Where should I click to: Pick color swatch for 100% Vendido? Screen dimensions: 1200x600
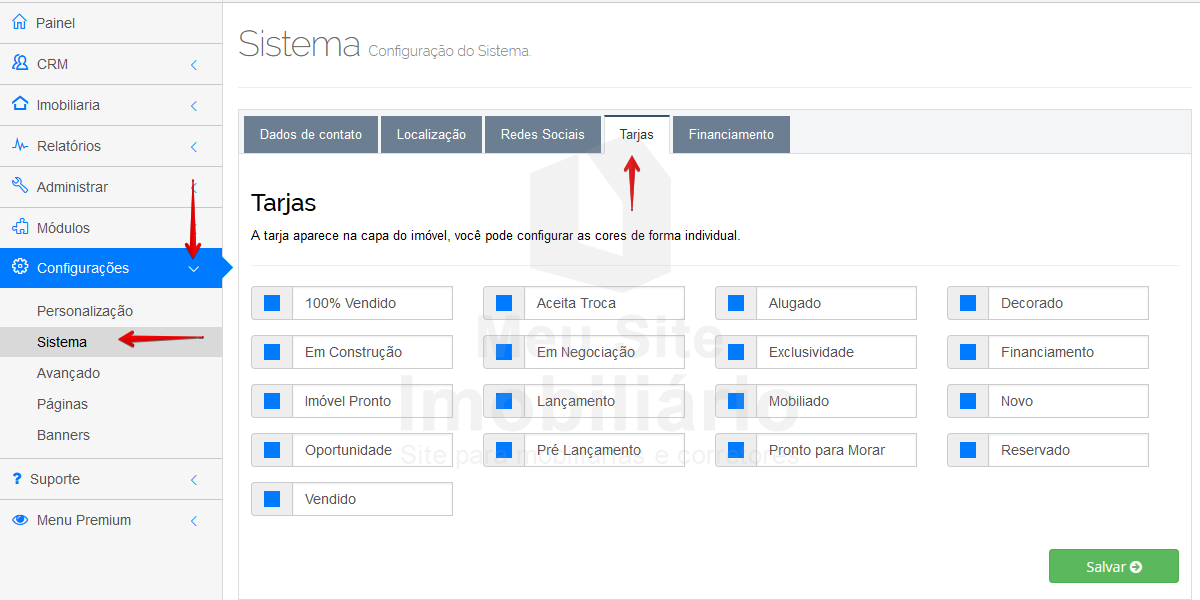click(x=272, y=303)
